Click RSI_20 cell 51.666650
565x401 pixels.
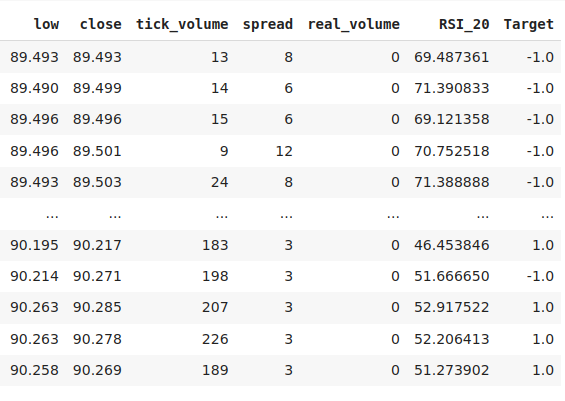point(451,276)
